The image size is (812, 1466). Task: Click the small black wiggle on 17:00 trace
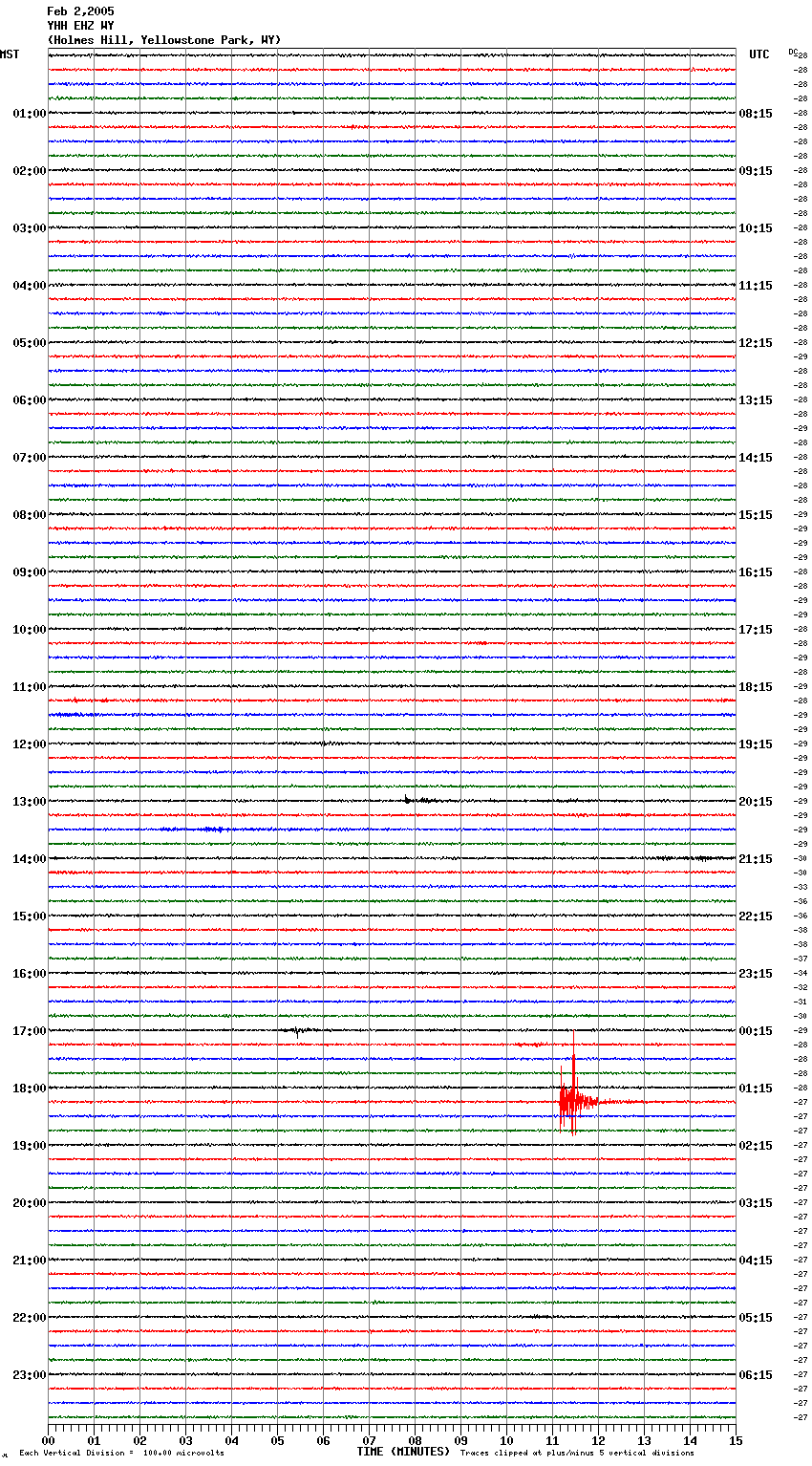point(299,1031)
